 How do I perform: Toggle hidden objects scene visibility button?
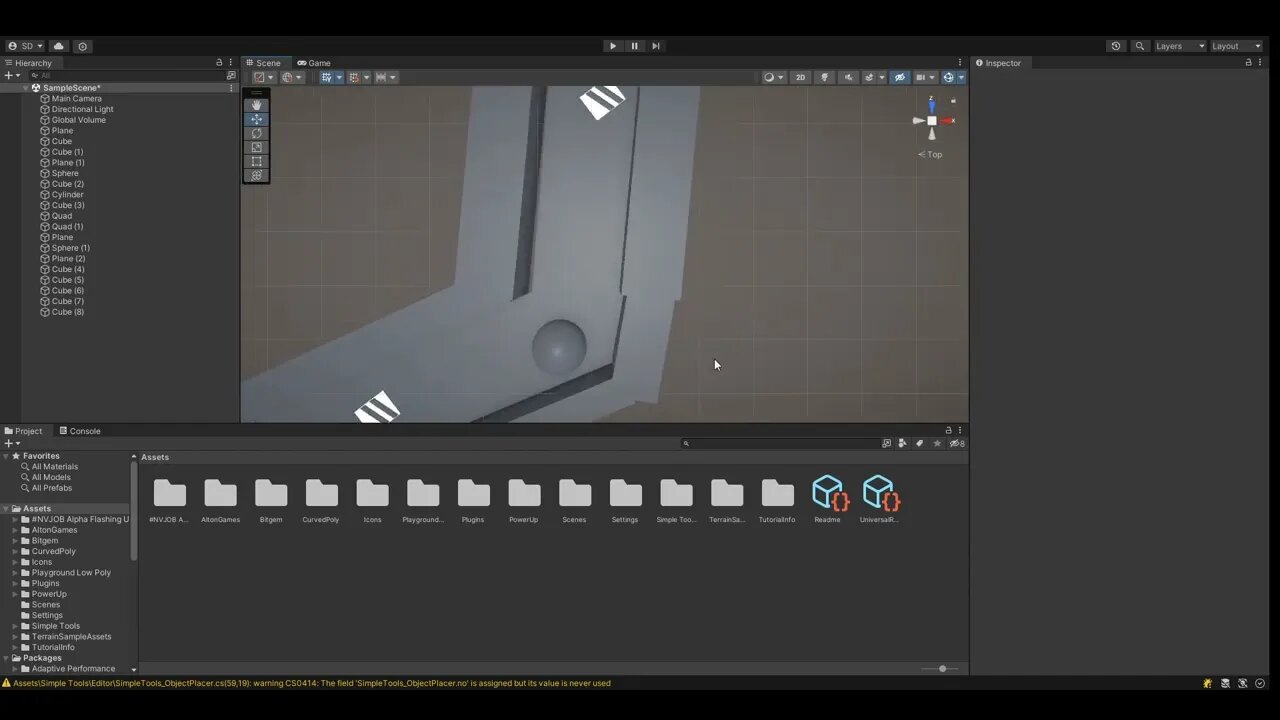coord(899,77)
